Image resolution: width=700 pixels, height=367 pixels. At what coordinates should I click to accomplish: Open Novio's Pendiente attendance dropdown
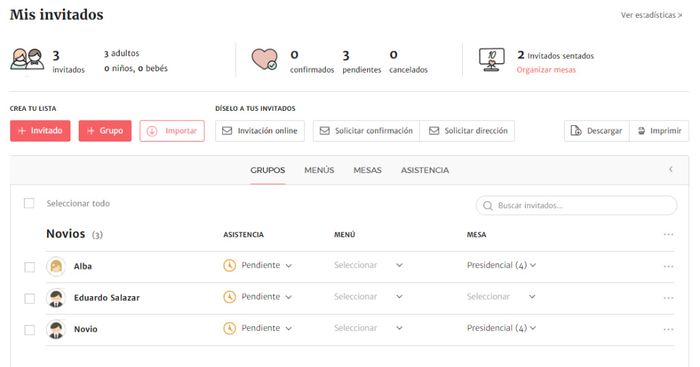267,328
